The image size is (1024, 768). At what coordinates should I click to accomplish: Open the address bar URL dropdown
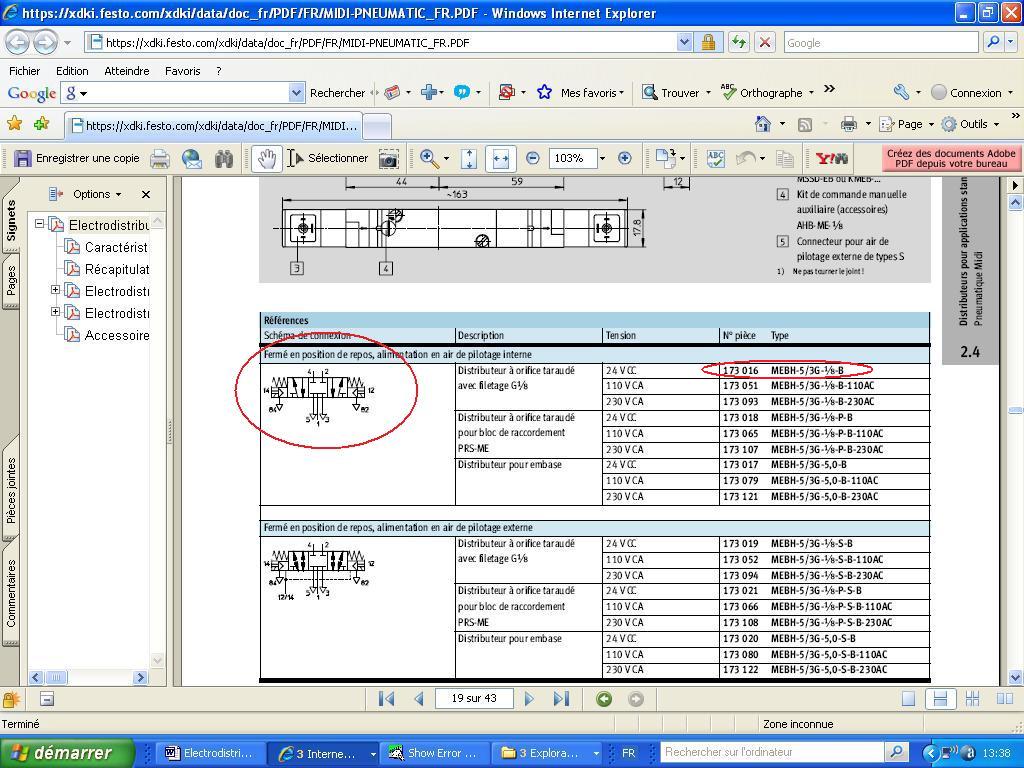point(684,42)
